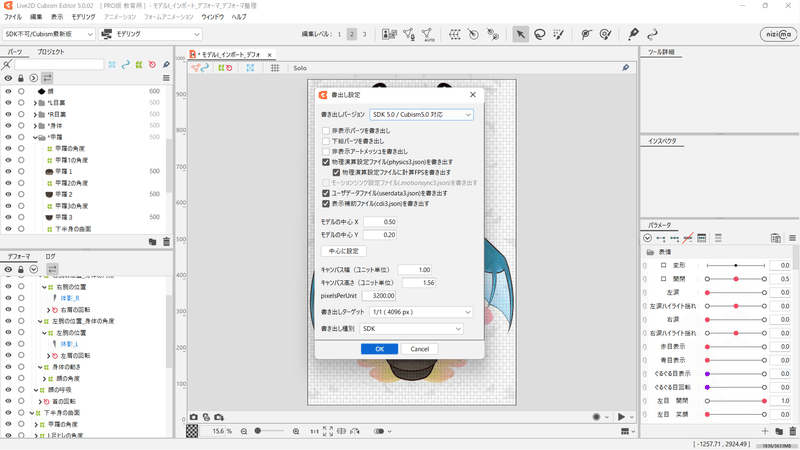Screen dimensions: 800x450
Task: Click OK in export settings dialog
Action: point(380,349)
